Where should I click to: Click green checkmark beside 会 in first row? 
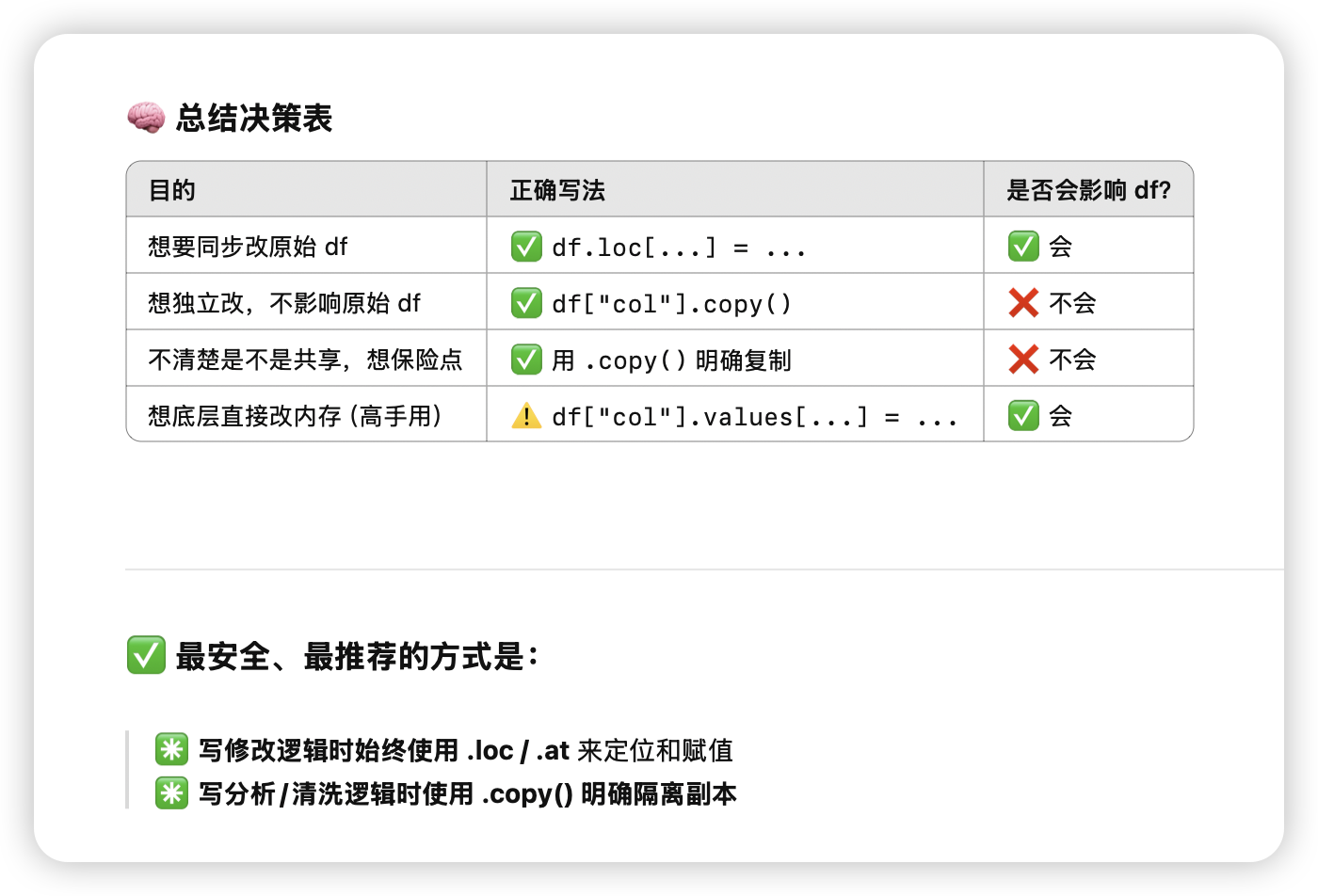pos(1023,247)
